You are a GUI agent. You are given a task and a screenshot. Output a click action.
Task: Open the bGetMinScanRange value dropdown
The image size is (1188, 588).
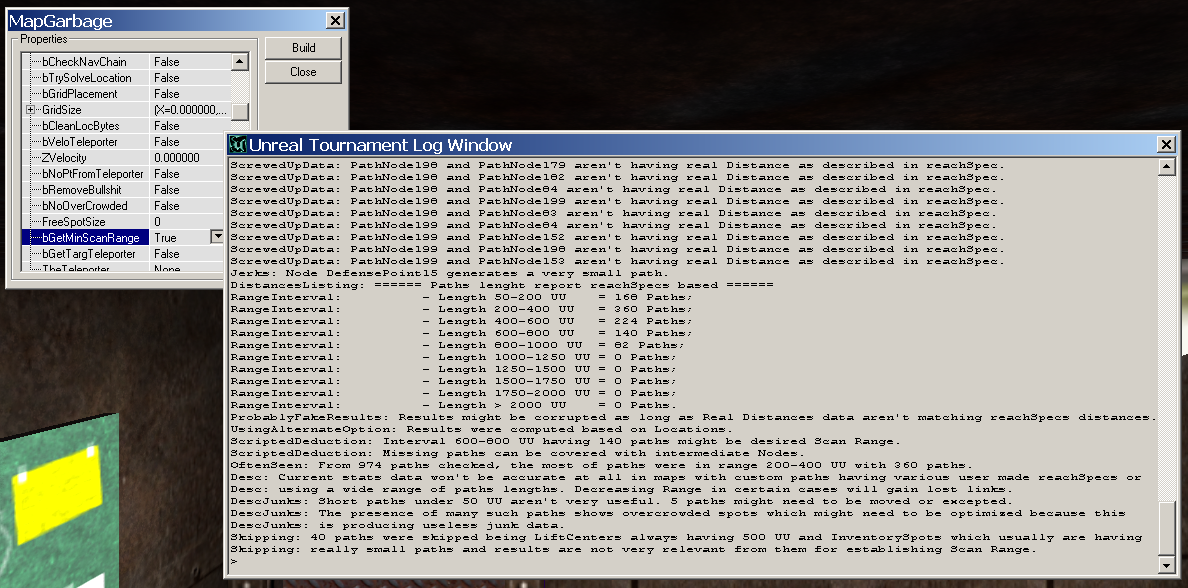pos(217,237)
